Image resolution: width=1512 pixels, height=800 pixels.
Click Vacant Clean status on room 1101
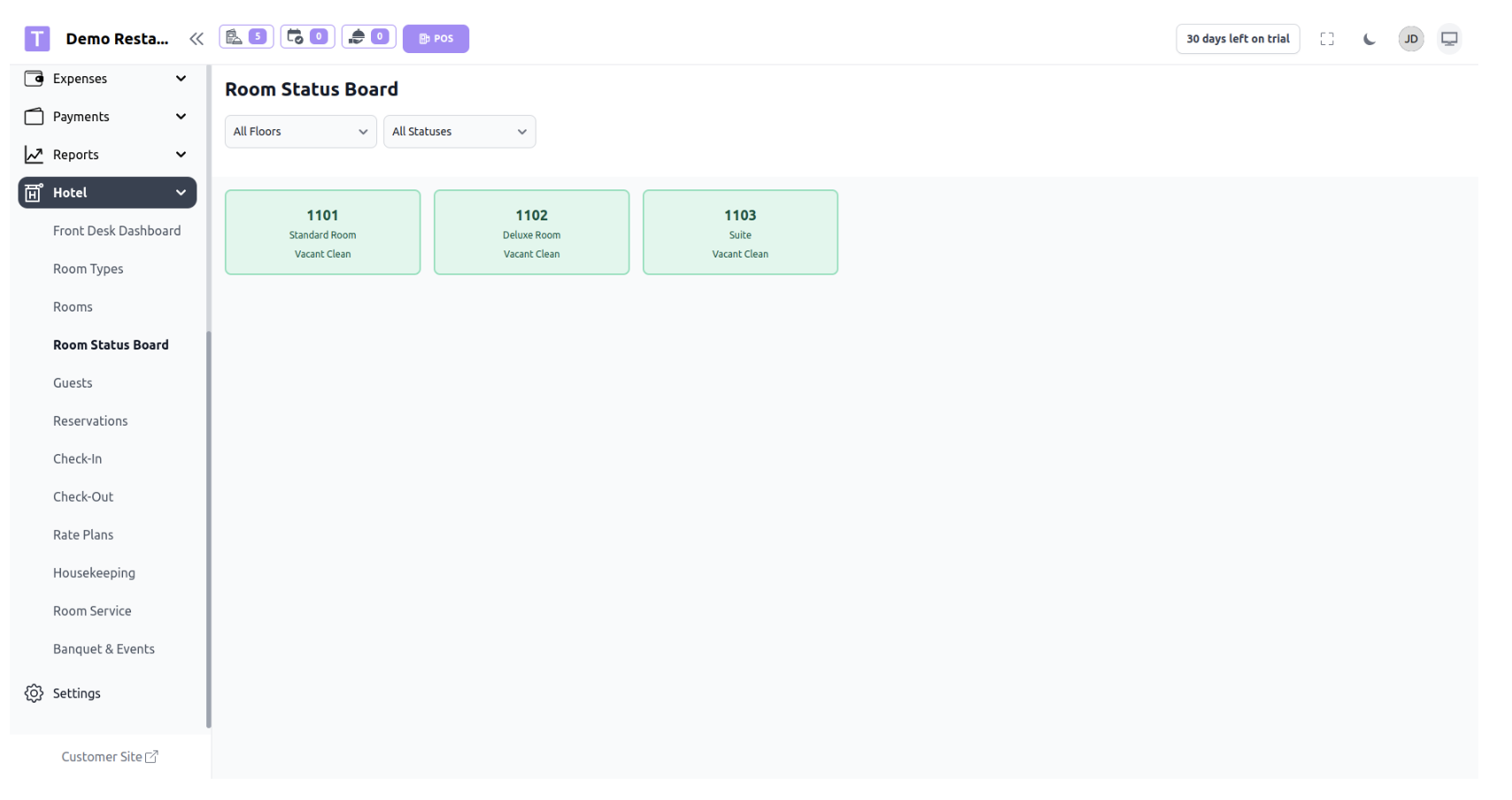[x=322, y=255]
